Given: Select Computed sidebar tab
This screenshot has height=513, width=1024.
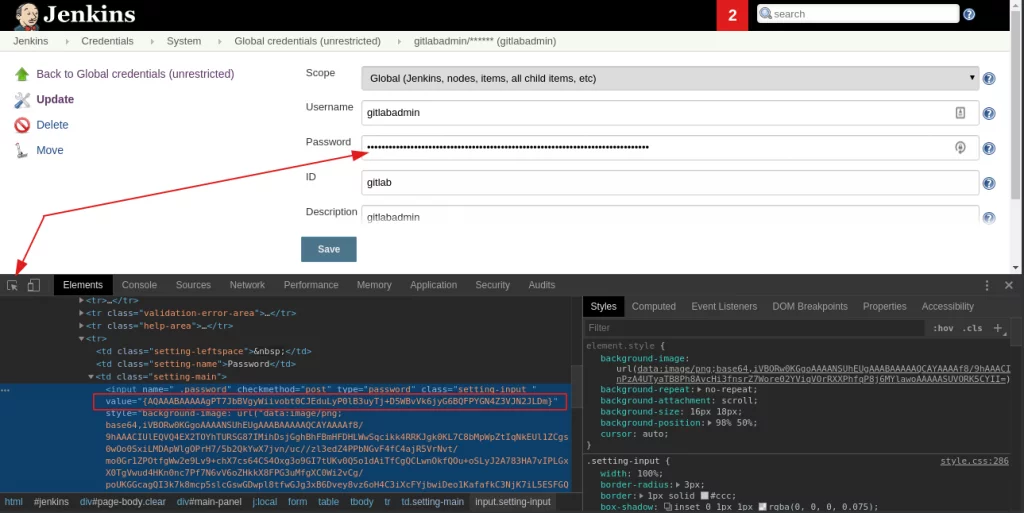Looking at the screenshot, I should click(654, 307).
